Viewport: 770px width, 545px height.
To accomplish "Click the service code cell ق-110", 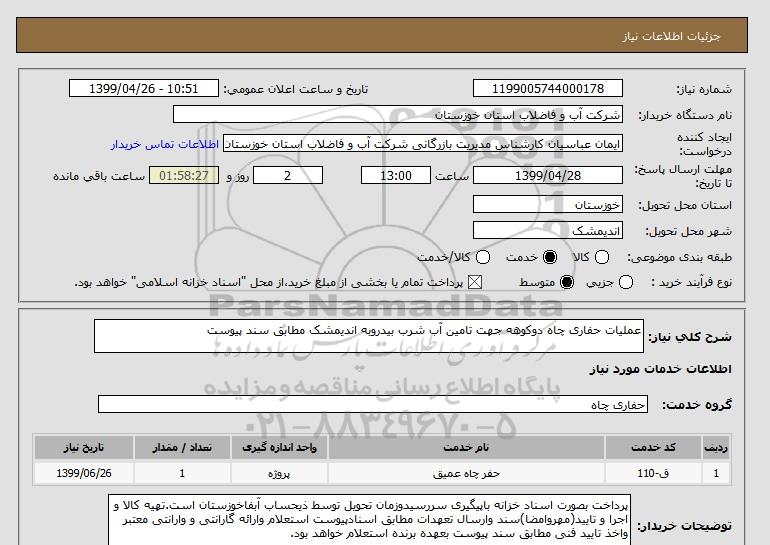I will [653, 473].
